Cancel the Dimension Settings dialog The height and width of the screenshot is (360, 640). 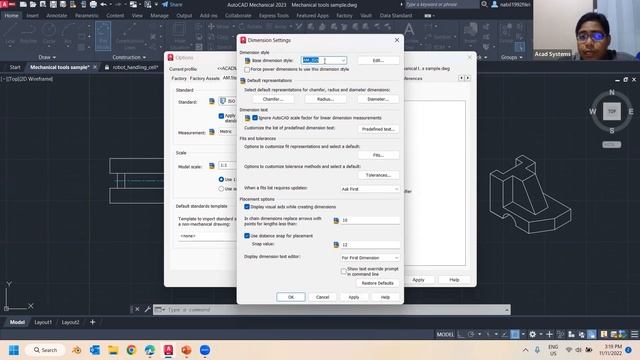(x=322, y=297)
